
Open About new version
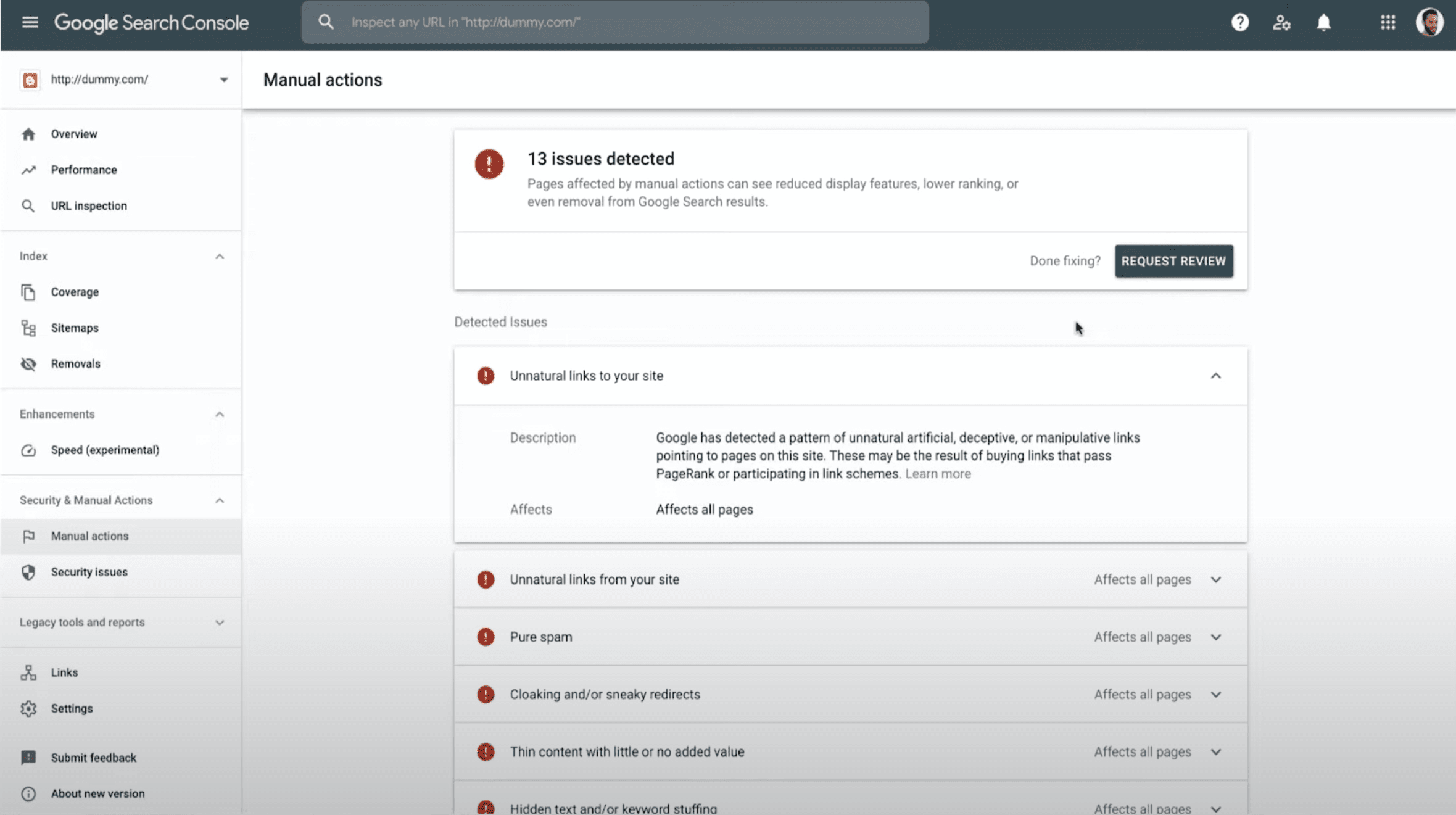click(x=120, y=793)
